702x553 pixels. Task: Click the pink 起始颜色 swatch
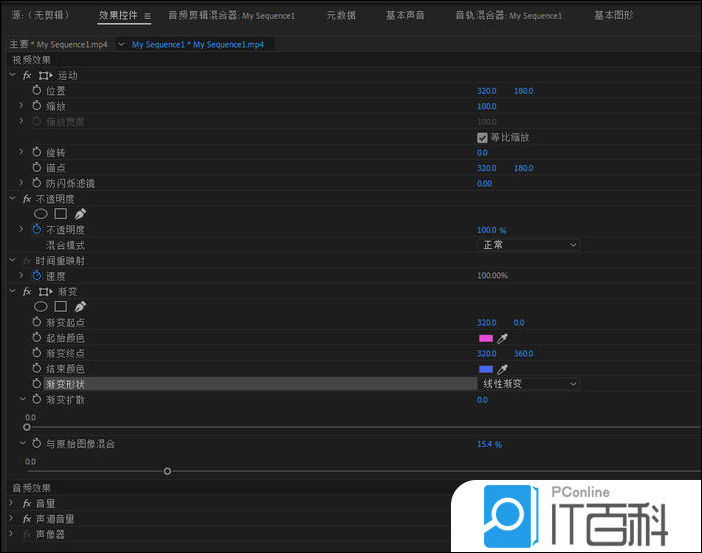click(x=486, y=339)
